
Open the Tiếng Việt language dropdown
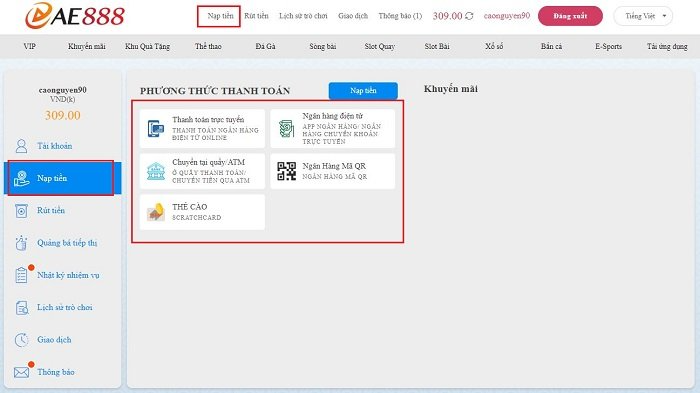point(643,16)
